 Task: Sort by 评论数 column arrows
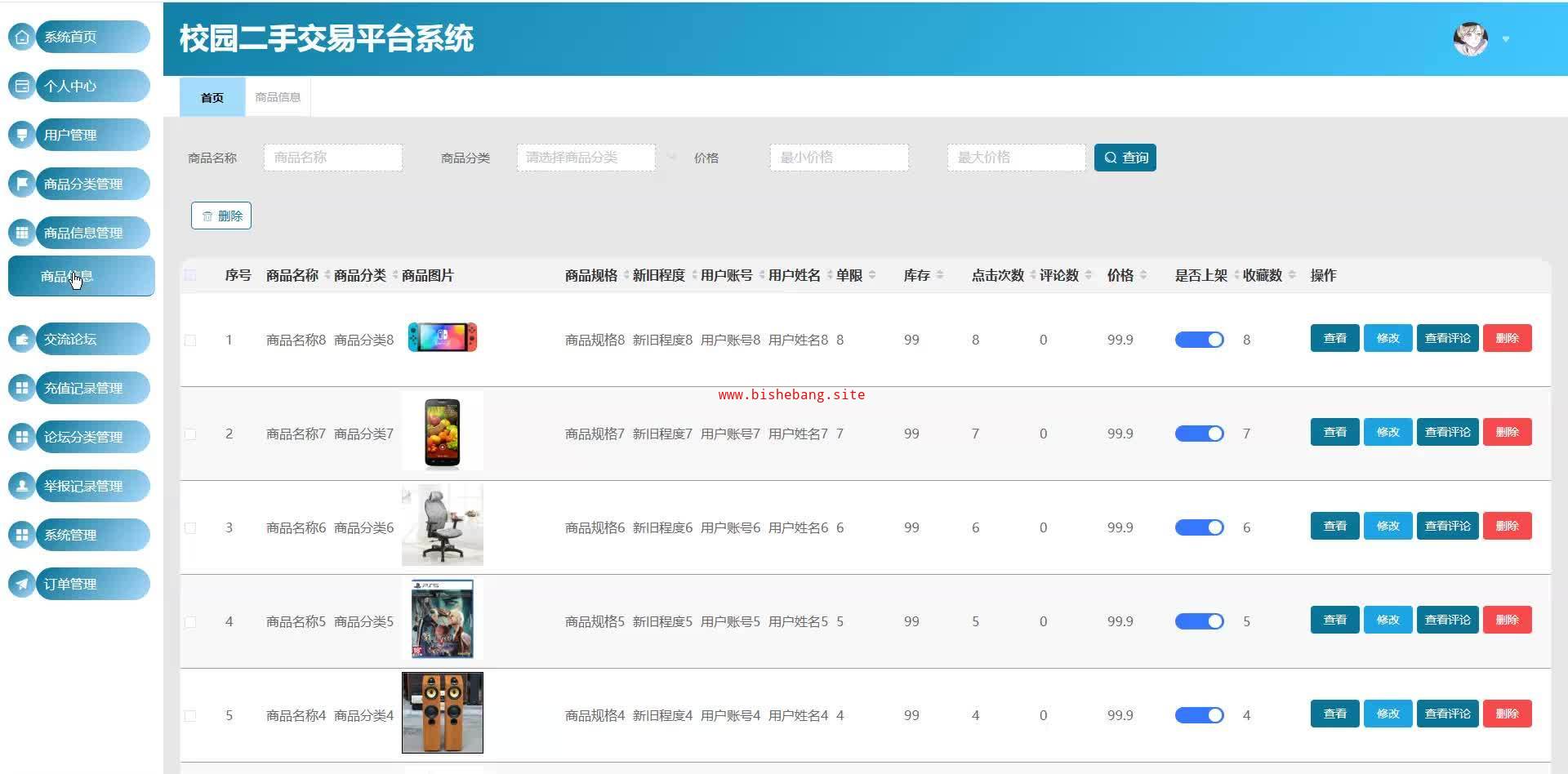(1088, 275)
